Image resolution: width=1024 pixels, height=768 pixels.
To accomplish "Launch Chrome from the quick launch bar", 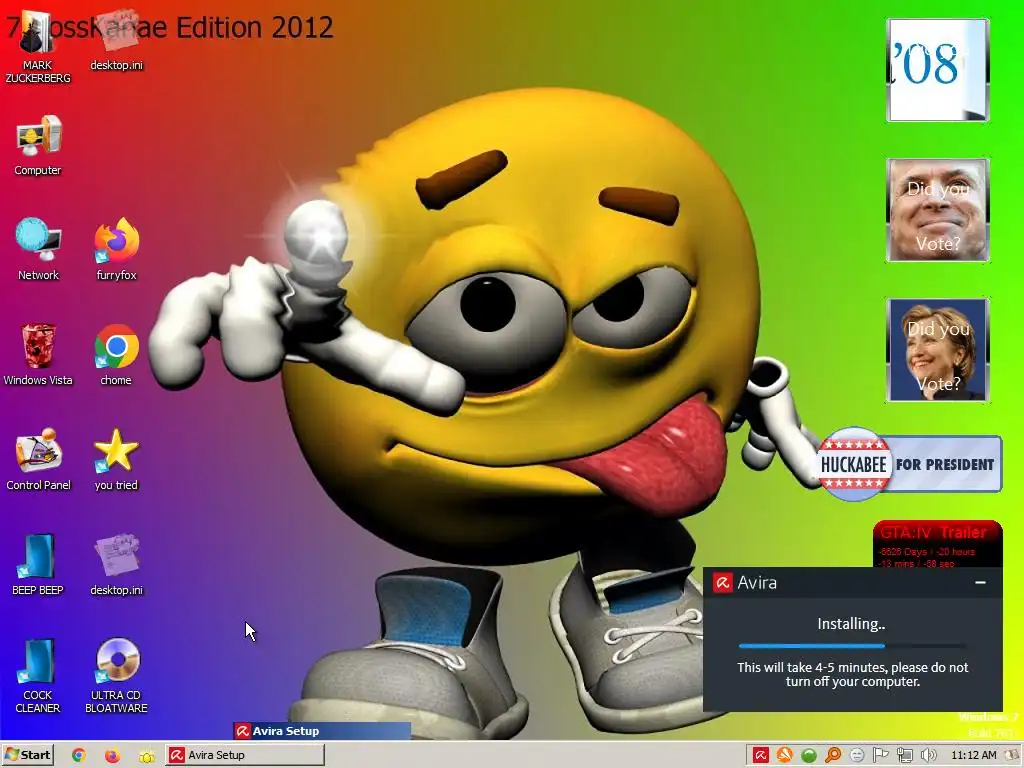I will click(x=78, y=755).
